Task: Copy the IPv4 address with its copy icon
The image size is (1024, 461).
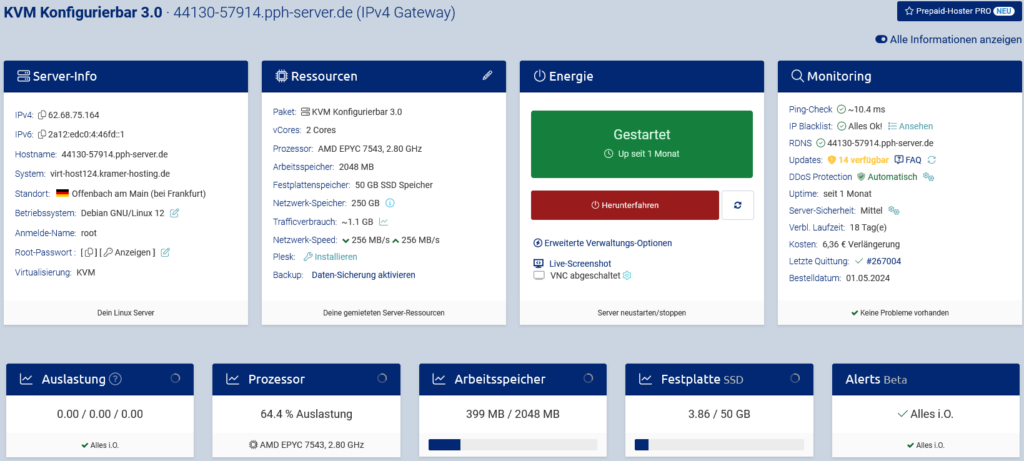Action: click(42, 115)
